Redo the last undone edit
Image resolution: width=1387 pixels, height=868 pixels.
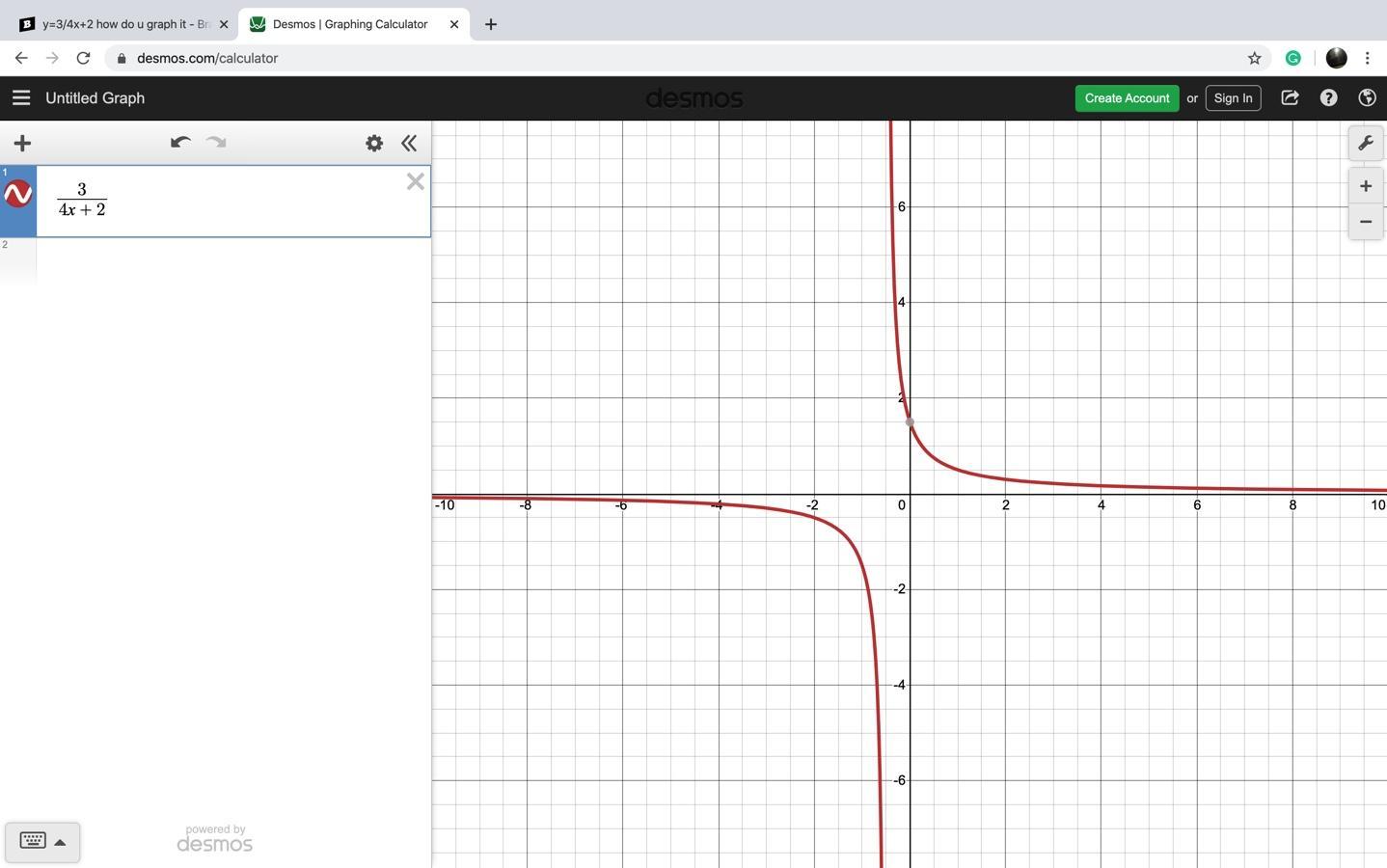216,143
